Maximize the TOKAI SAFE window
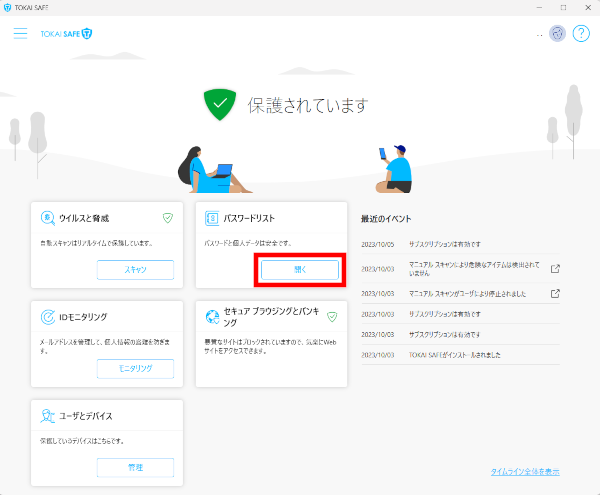The width and height of the screenshot is (600, 495). (563, 8)
